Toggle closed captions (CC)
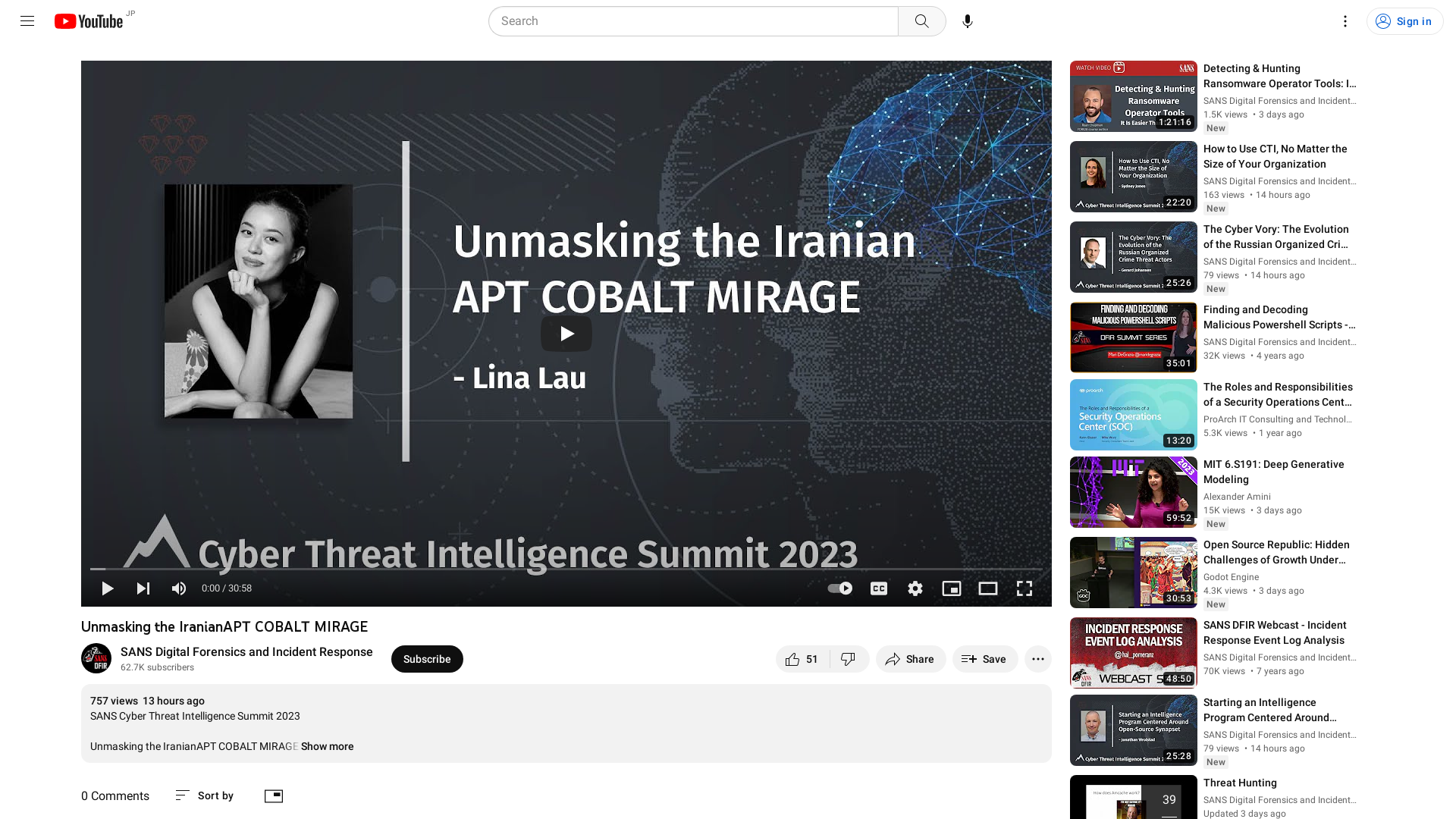The width and height of the screenshot is (1456, 819). [x=879, y=588]
